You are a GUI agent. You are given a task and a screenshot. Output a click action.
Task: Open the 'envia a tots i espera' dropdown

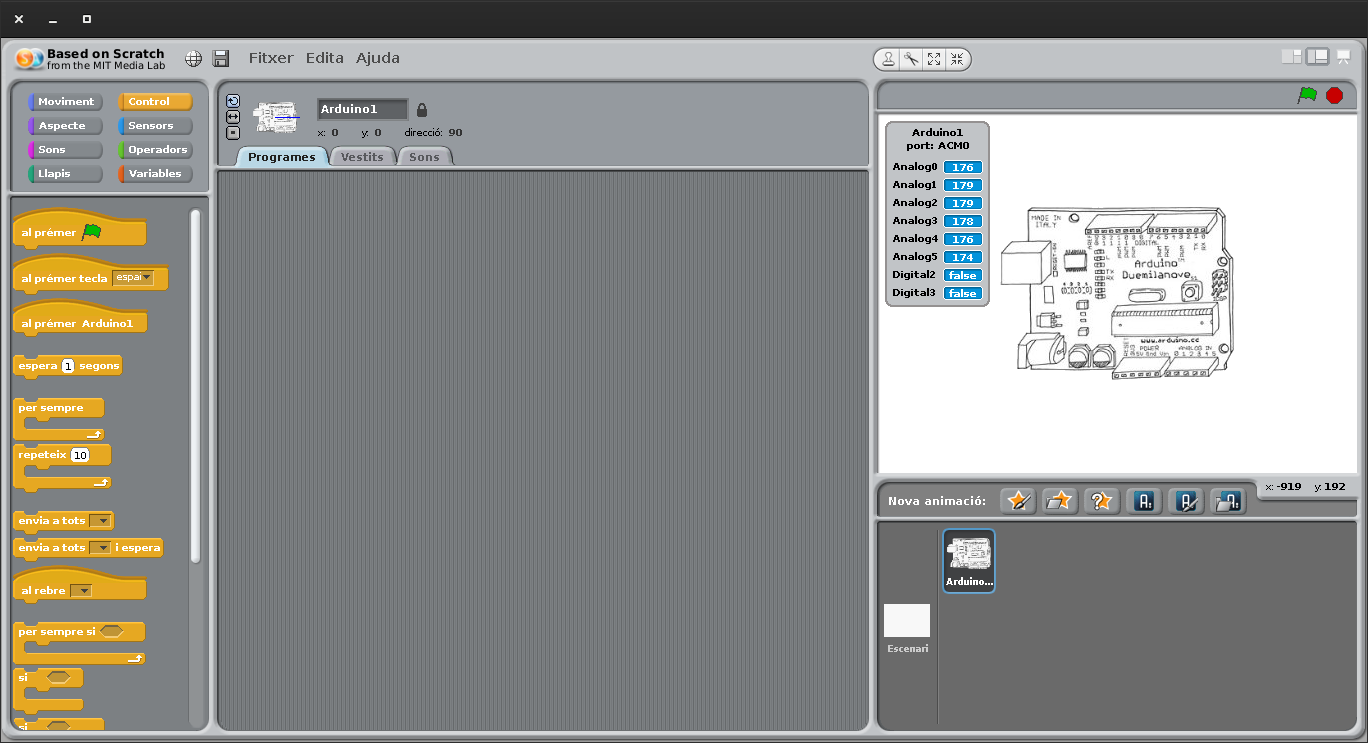coord(100,548)
